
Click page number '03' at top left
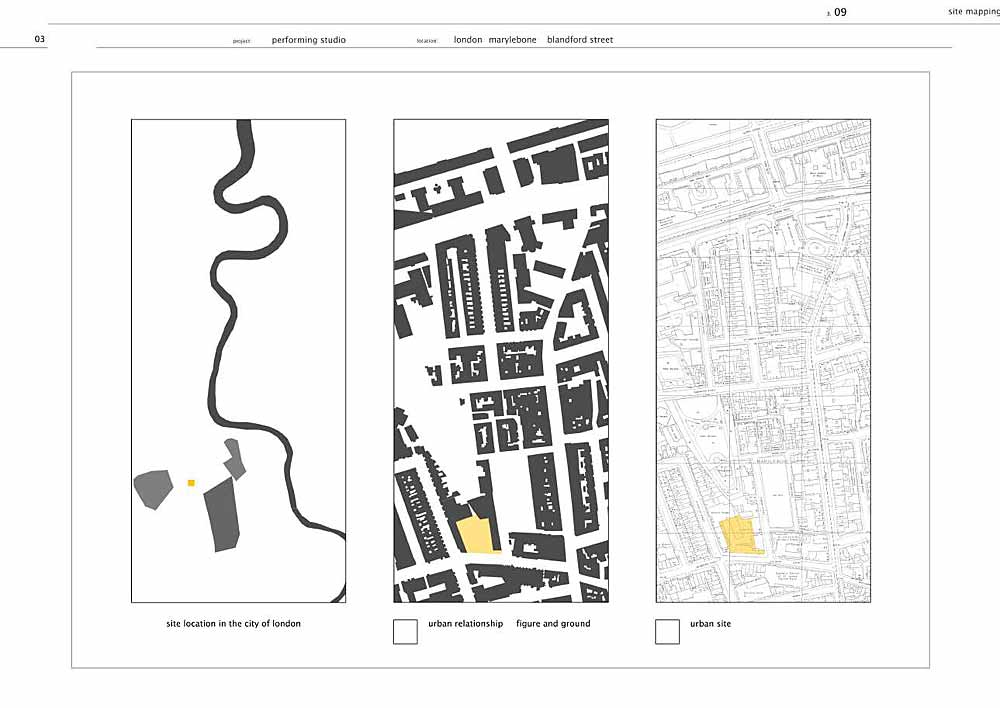pyautogui.click(x=39, y=40)
